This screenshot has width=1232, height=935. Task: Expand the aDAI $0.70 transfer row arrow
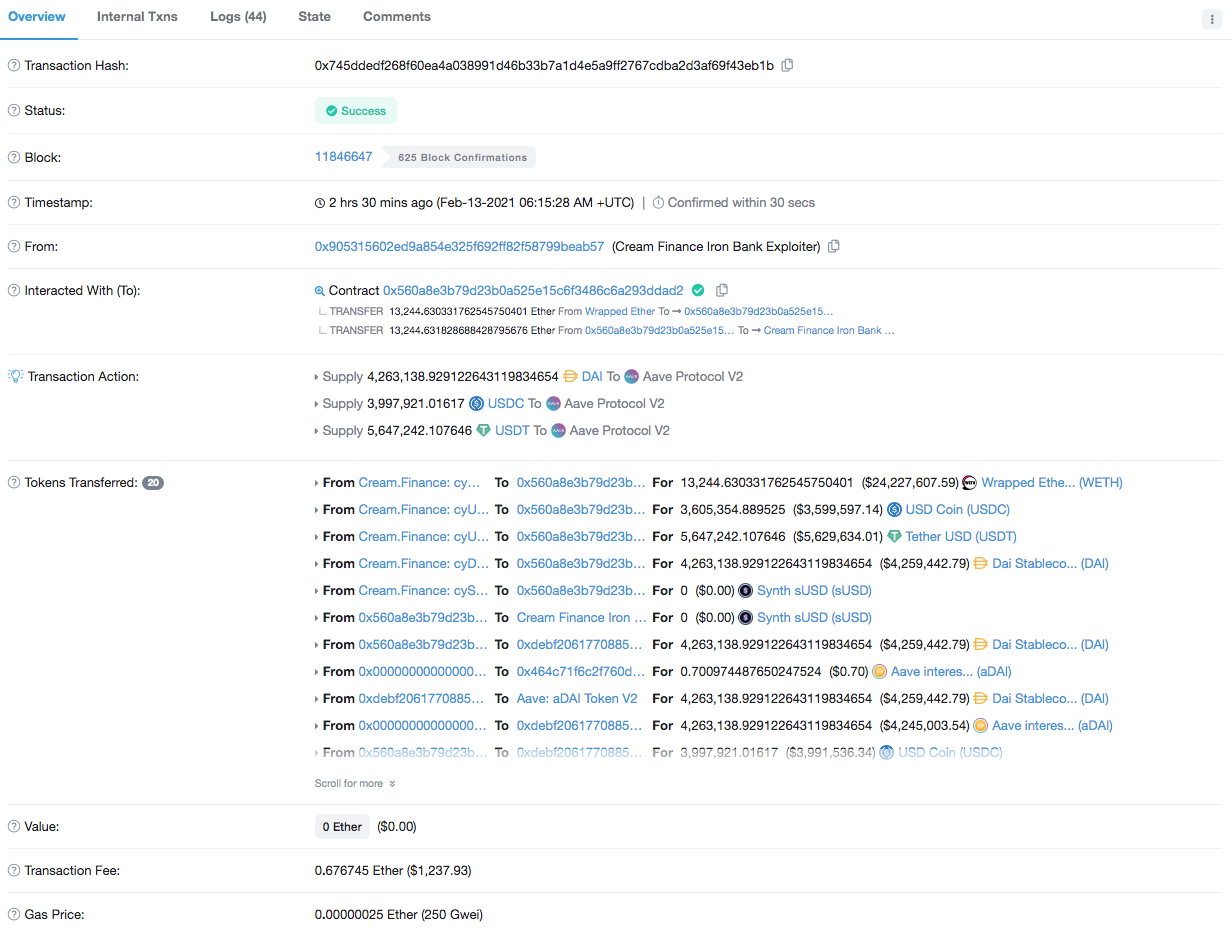click(x=317, y=672)
